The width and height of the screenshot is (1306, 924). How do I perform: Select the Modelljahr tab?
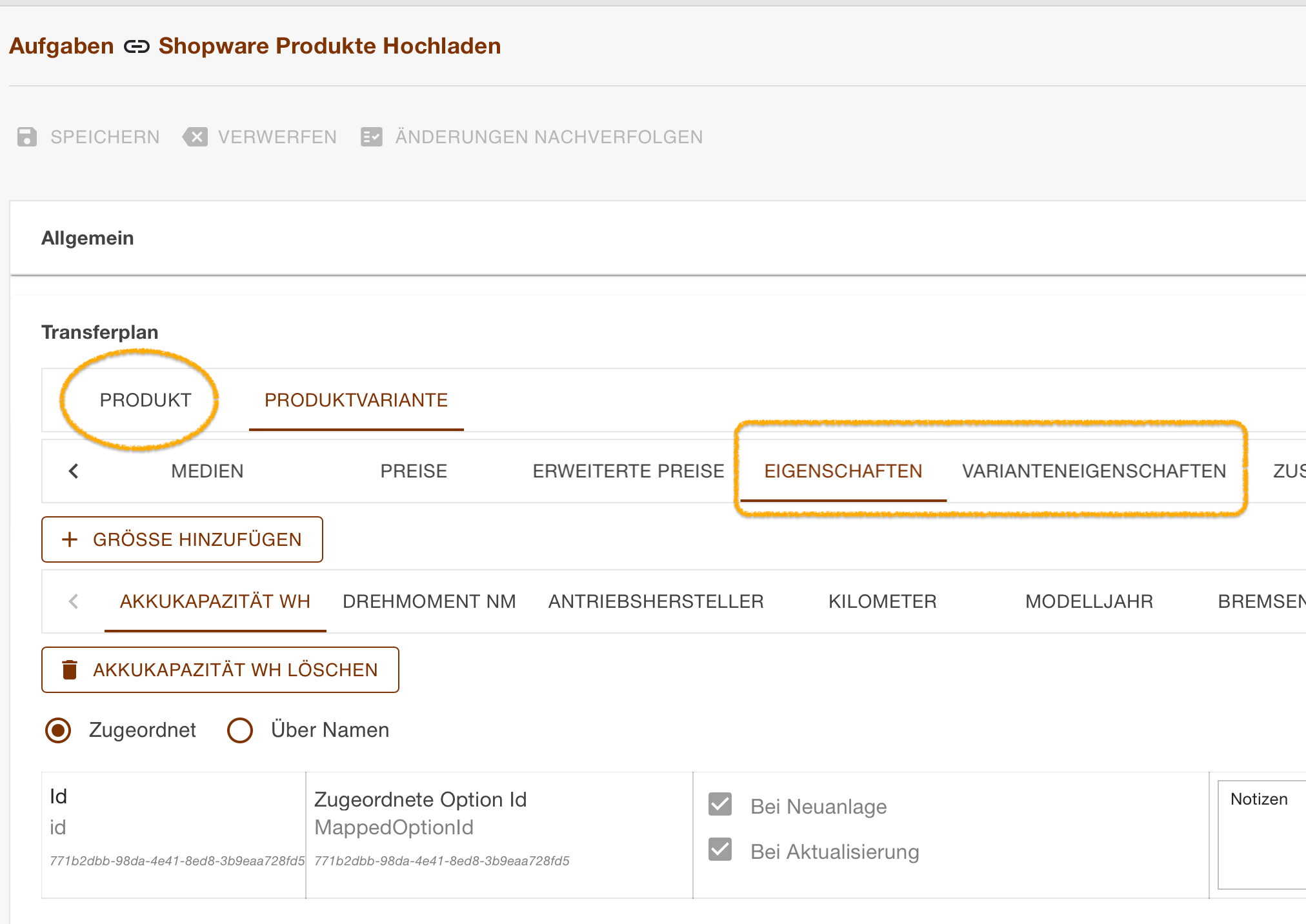[1089, 601]
